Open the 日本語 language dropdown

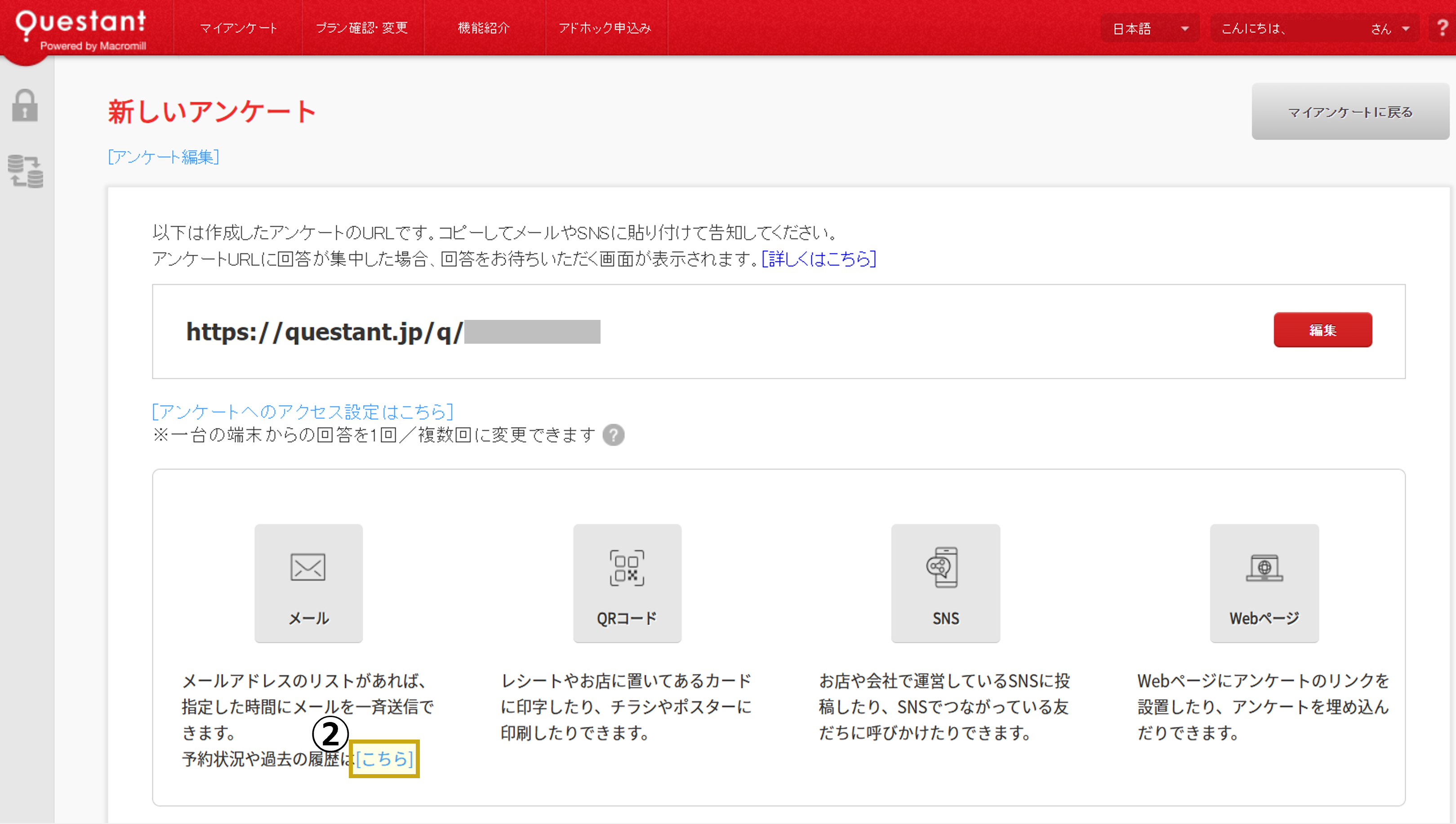click(x=1150, y=28)
